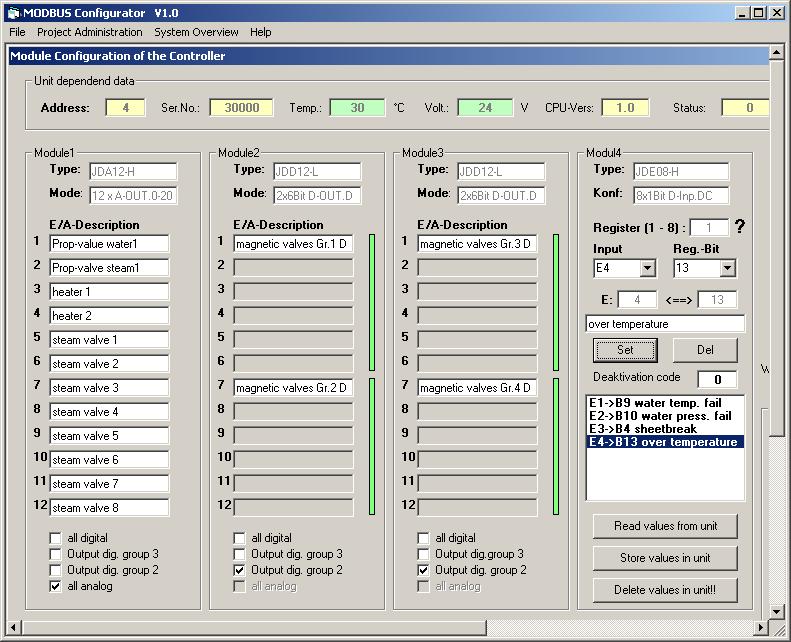This screenshot has width=791, height=642.
Task: Click the question mark help icon beside Register
Action: point(739,227)
